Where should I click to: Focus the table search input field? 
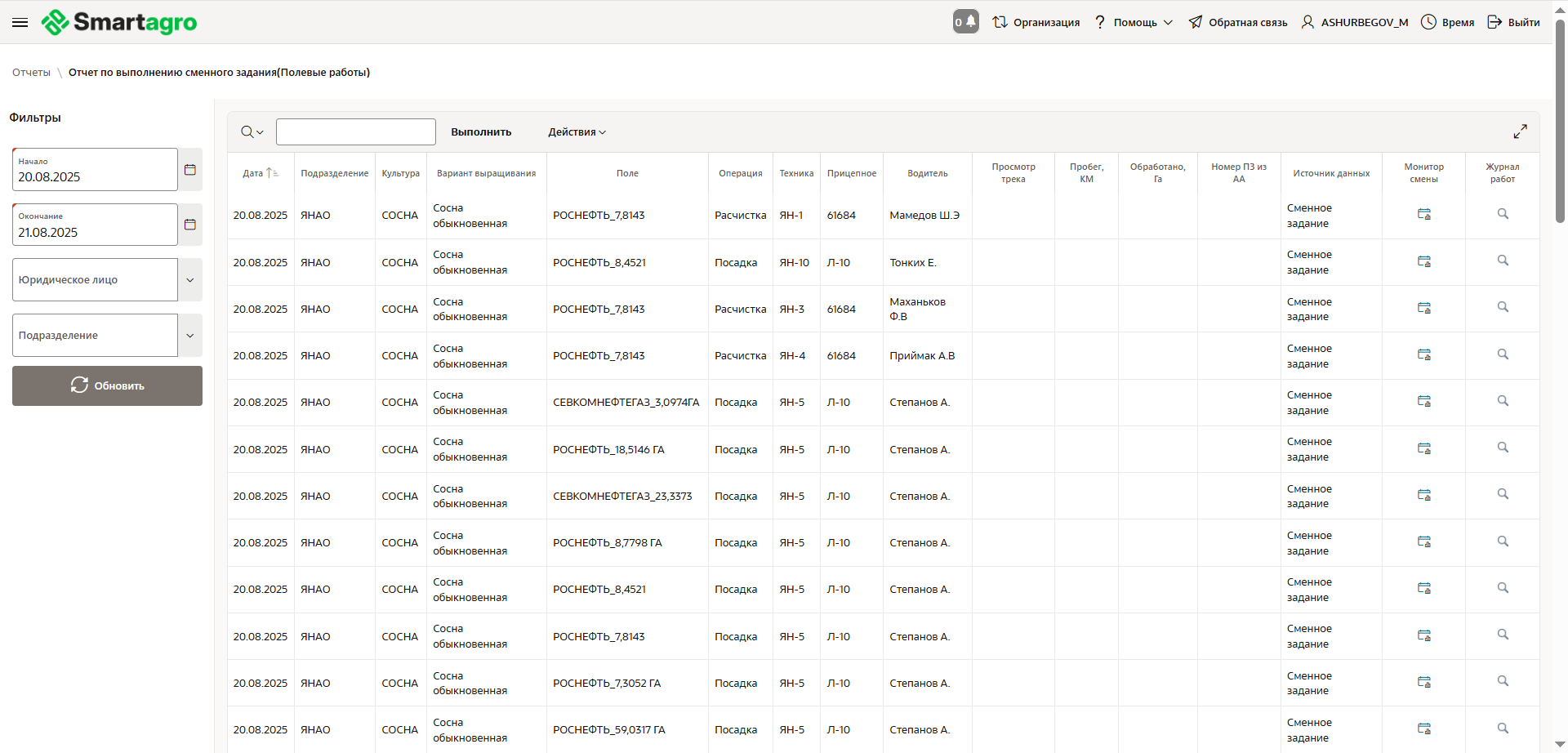tap(356, 132)
